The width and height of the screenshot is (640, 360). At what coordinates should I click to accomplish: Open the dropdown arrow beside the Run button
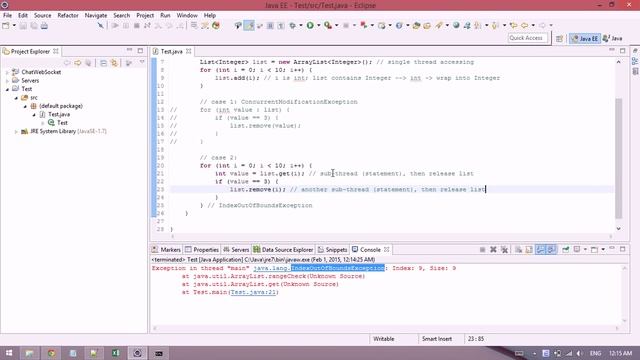point(318,25)
